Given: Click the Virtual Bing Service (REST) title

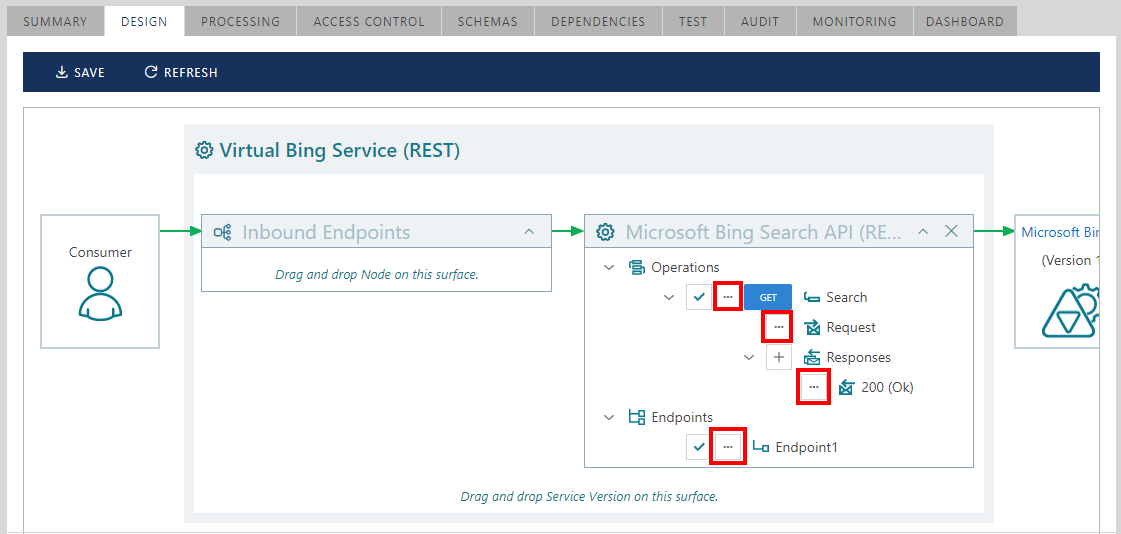Looking at the screenshot, I should point(340,151).
